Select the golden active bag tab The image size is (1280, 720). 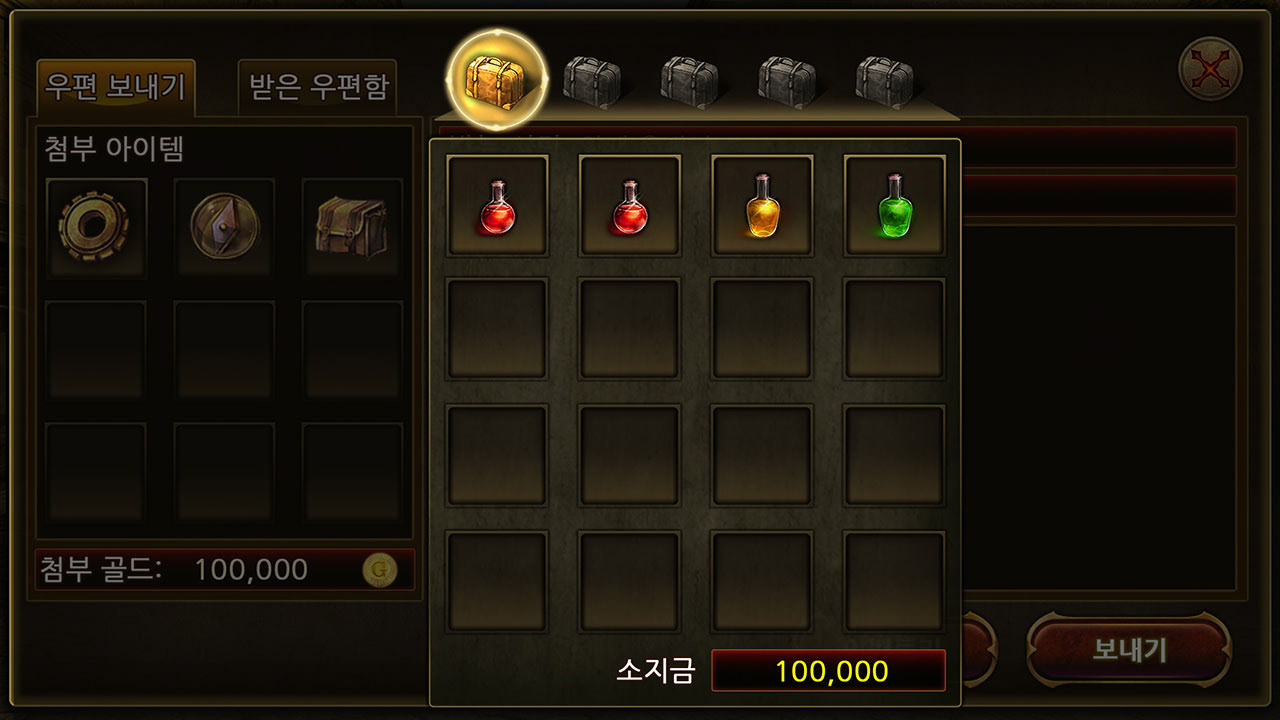(498, 78)
